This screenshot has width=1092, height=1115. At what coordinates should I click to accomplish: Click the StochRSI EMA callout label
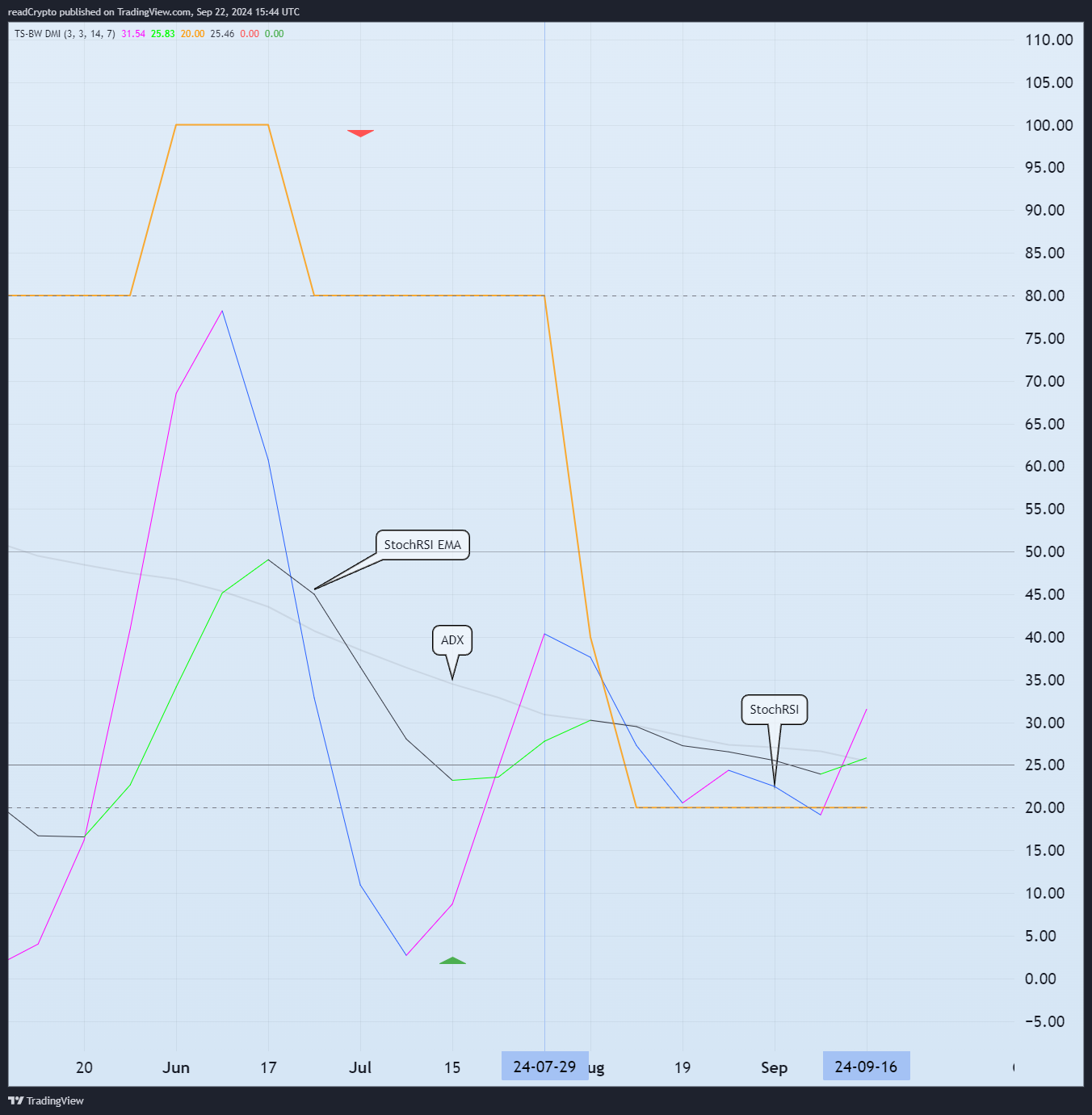click(422, 545)
